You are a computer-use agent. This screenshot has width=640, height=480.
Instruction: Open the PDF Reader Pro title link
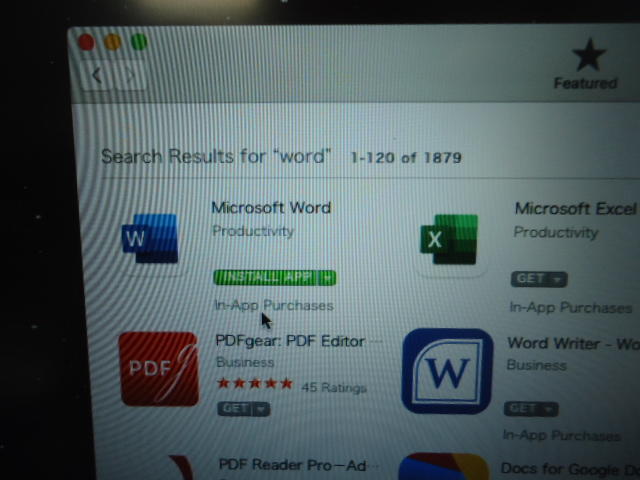pos(292,465)
